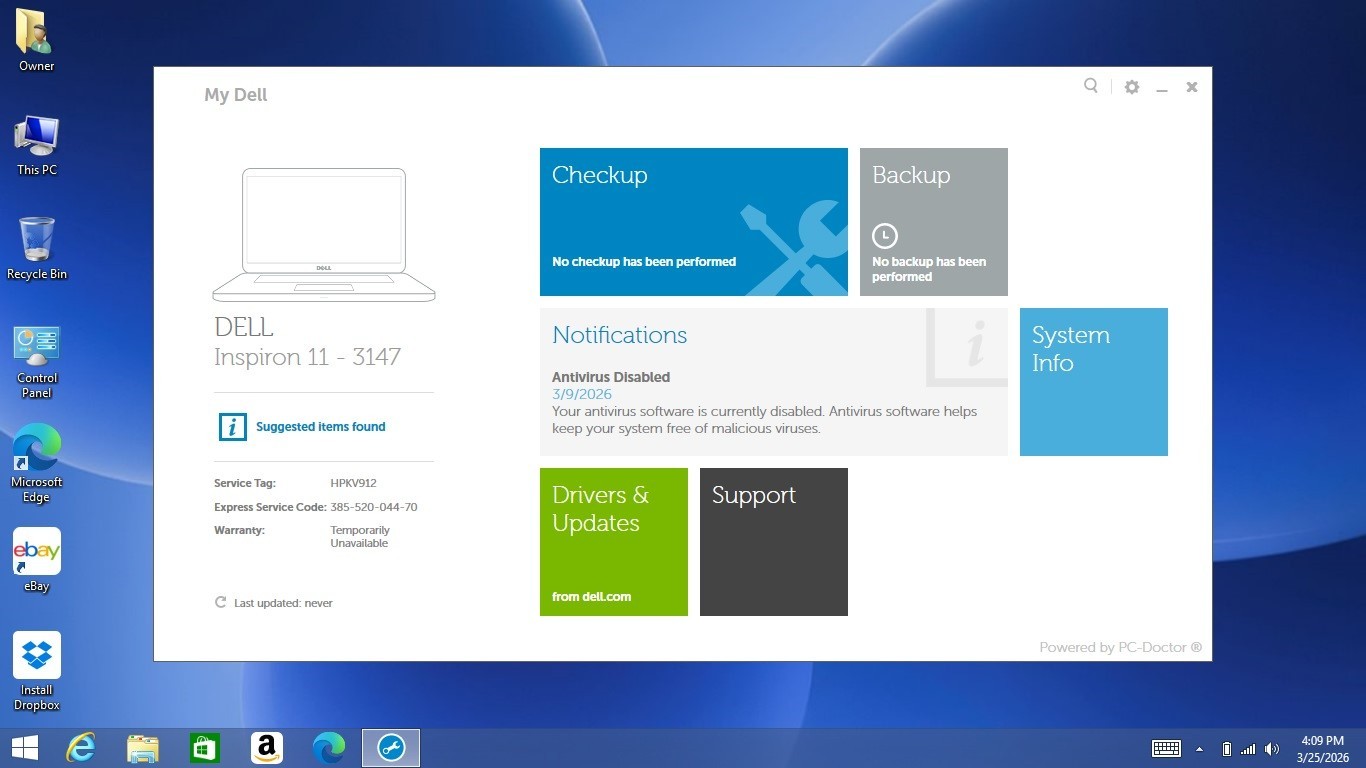Open the Backup tile
The image size is (1366, 768).
(x=934, y=222)
